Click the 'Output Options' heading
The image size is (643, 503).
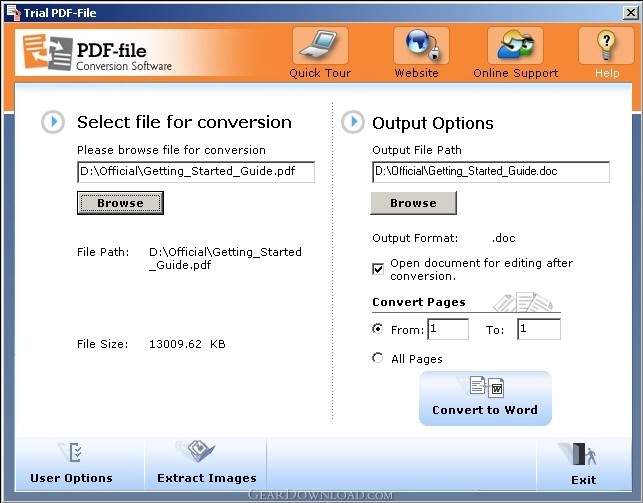tap(433, 123)
